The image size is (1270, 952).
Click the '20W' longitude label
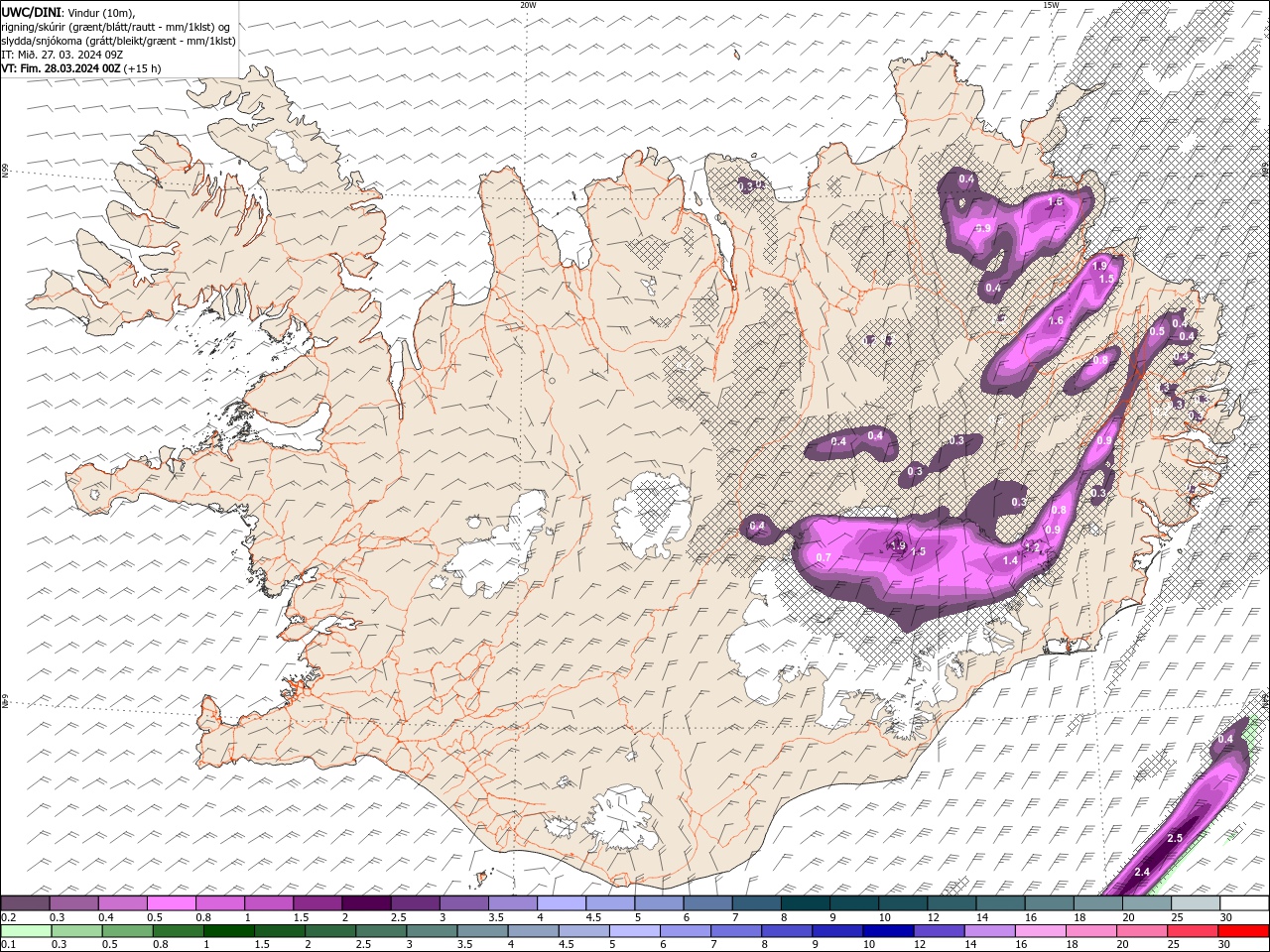pos(528,5)
